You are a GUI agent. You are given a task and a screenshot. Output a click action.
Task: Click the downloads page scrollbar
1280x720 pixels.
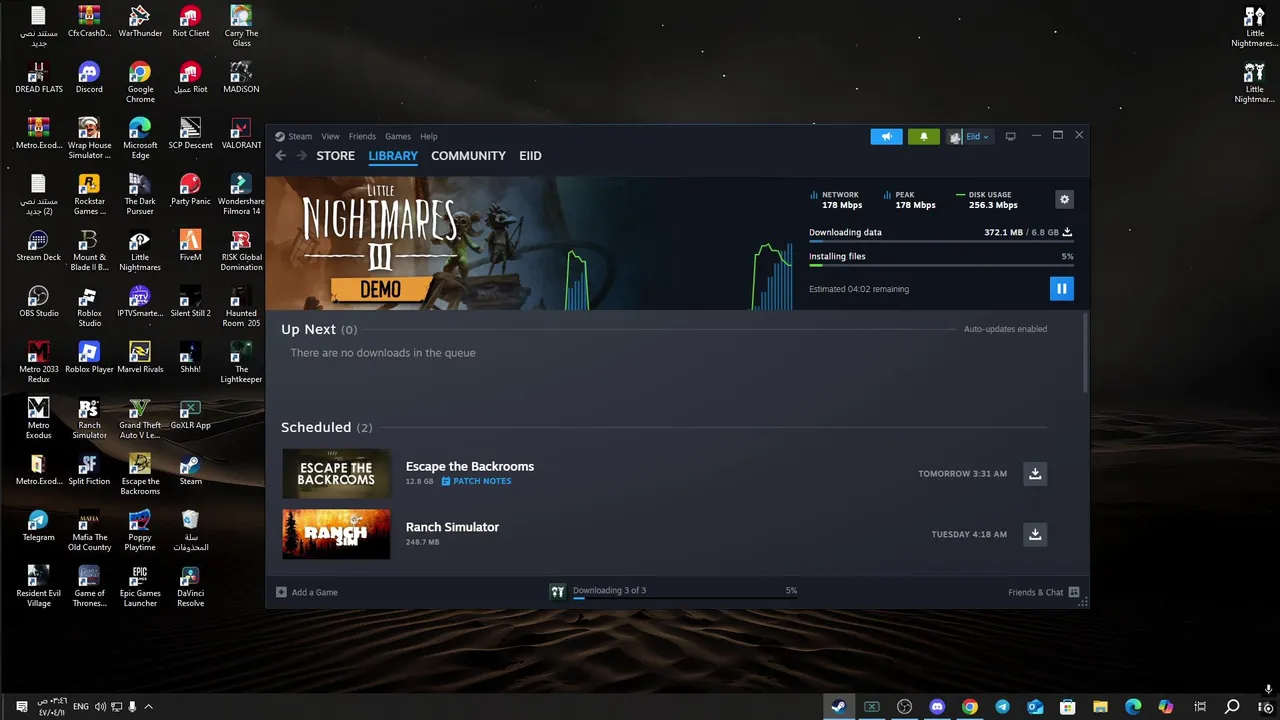(1084, 352)
